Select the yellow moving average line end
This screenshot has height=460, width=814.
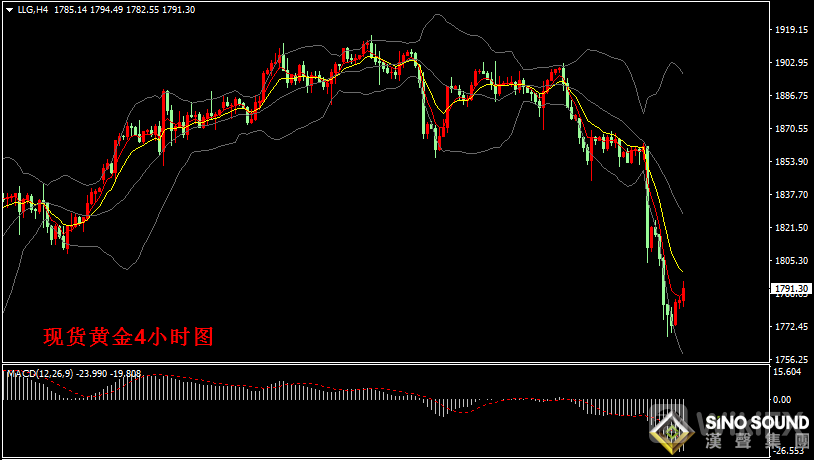pos(682,271)
